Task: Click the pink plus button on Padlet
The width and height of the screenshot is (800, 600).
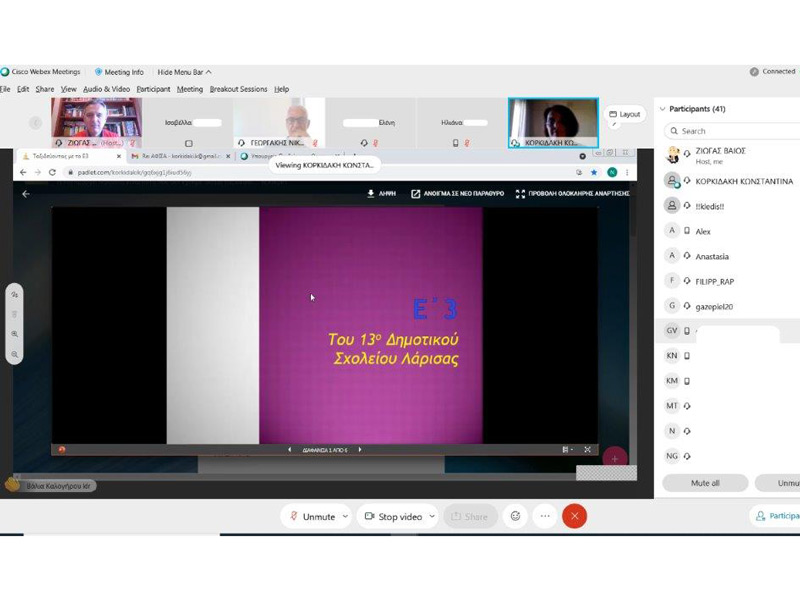Action: pyautogui.click(x=614, y=458)
